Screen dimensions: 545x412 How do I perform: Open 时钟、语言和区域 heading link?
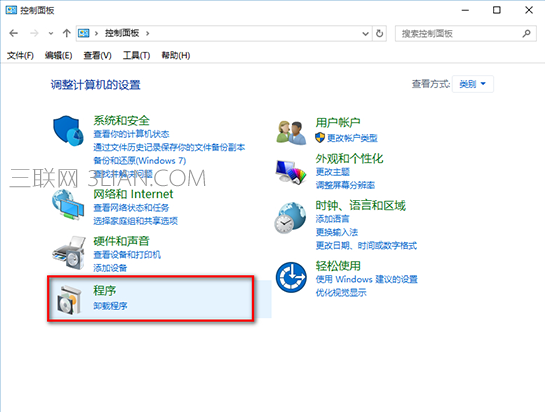click(360, 205)
